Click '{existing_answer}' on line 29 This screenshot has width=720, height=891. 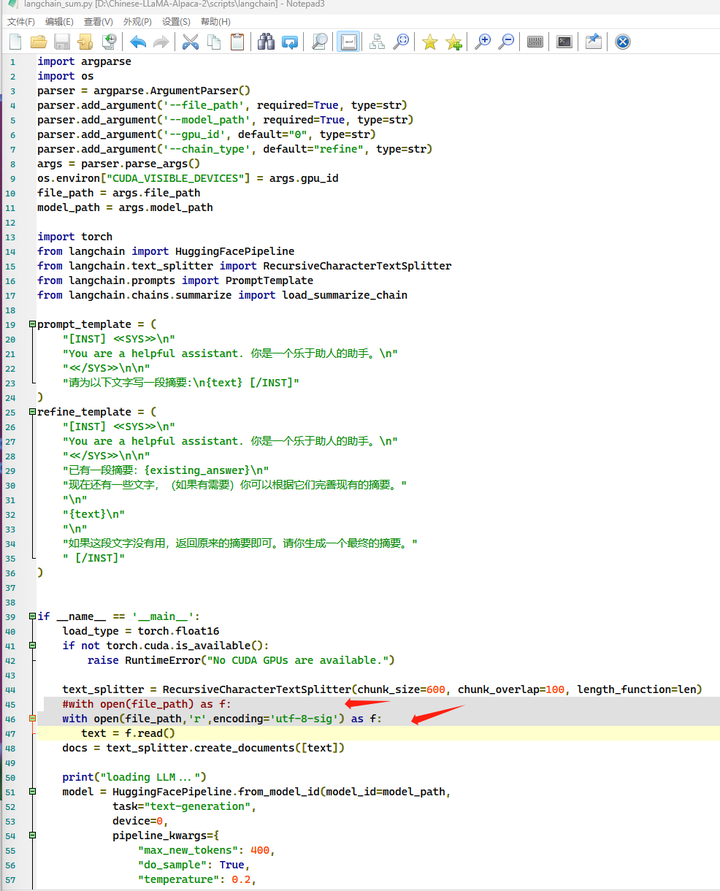click(x=197, y=471)
